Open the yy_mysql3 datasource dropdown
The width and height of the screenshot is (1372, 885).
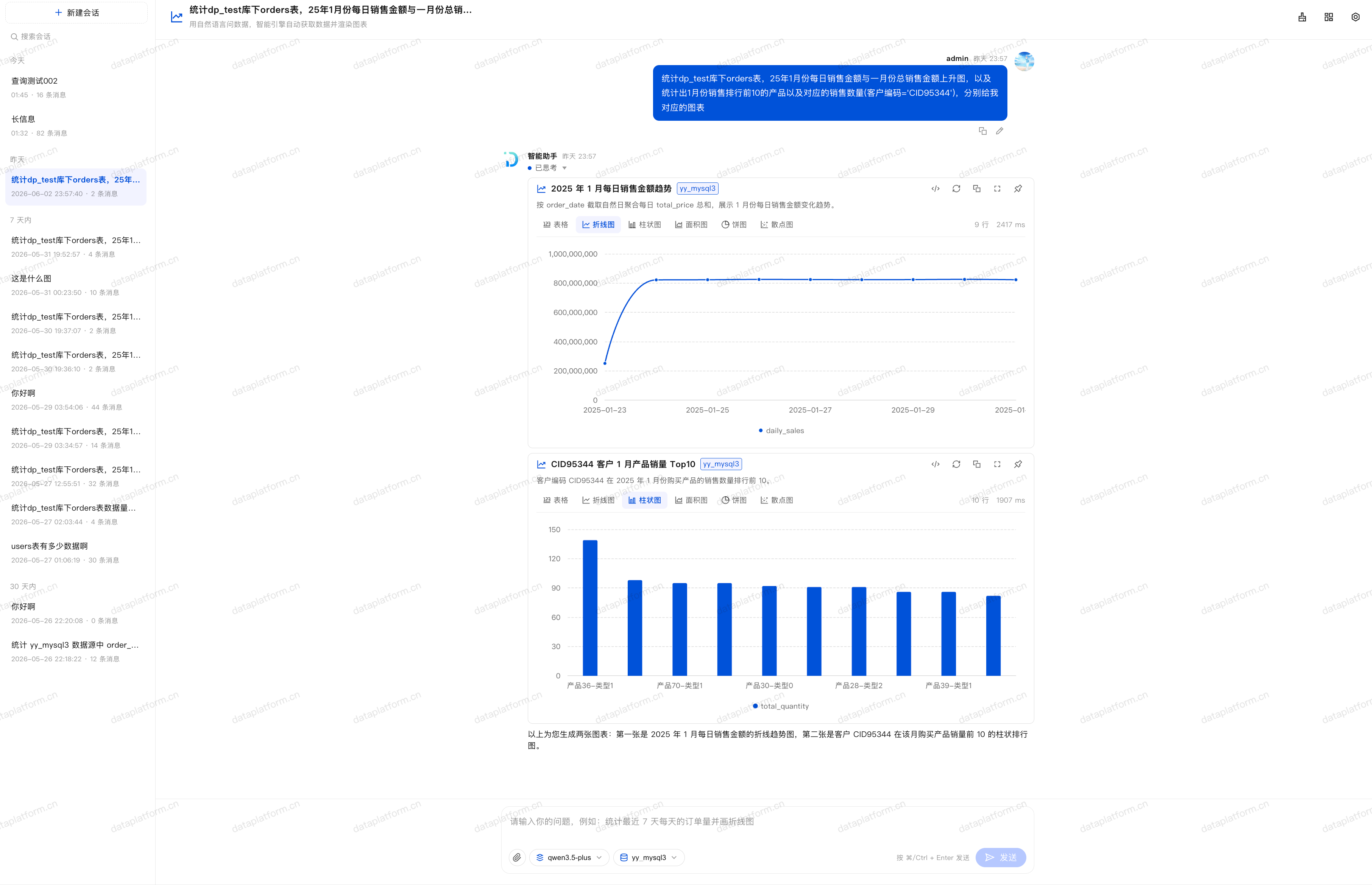click(649, 857)
